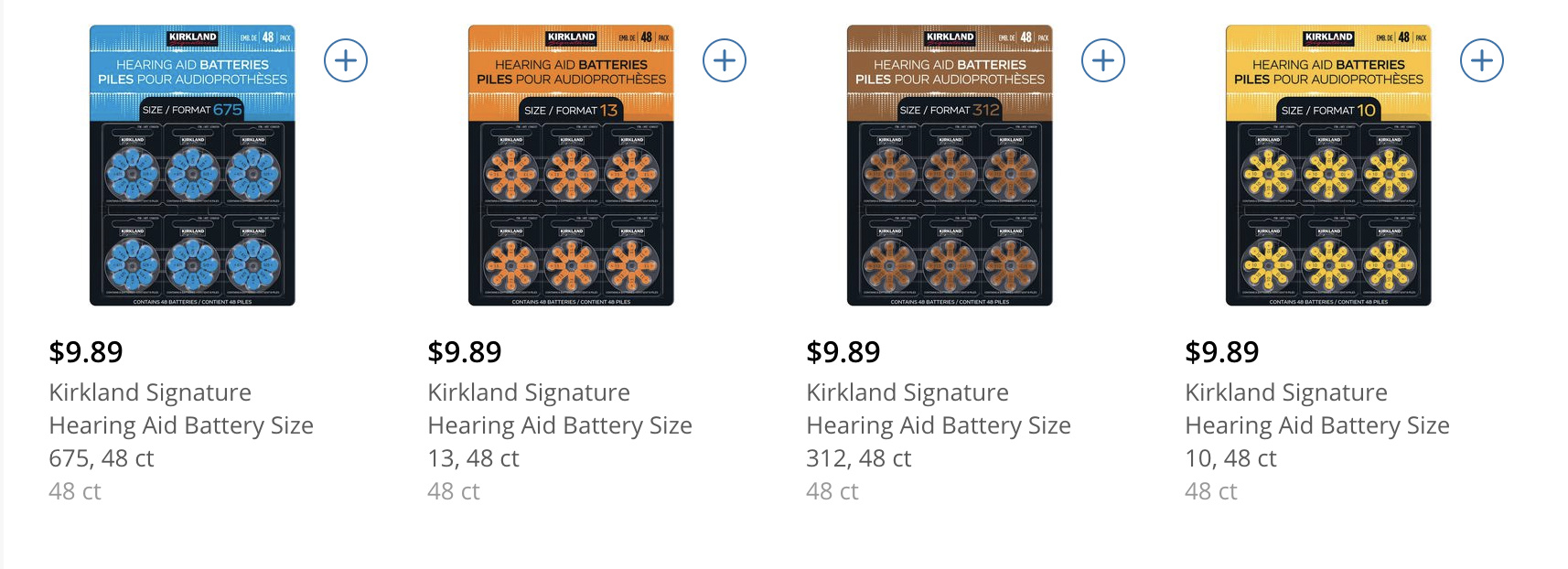Image resolution: width=1568 pixels, height=569 pixels.
Task: Click the $9.89 price under Size 675
Action: tap(86, 351)
